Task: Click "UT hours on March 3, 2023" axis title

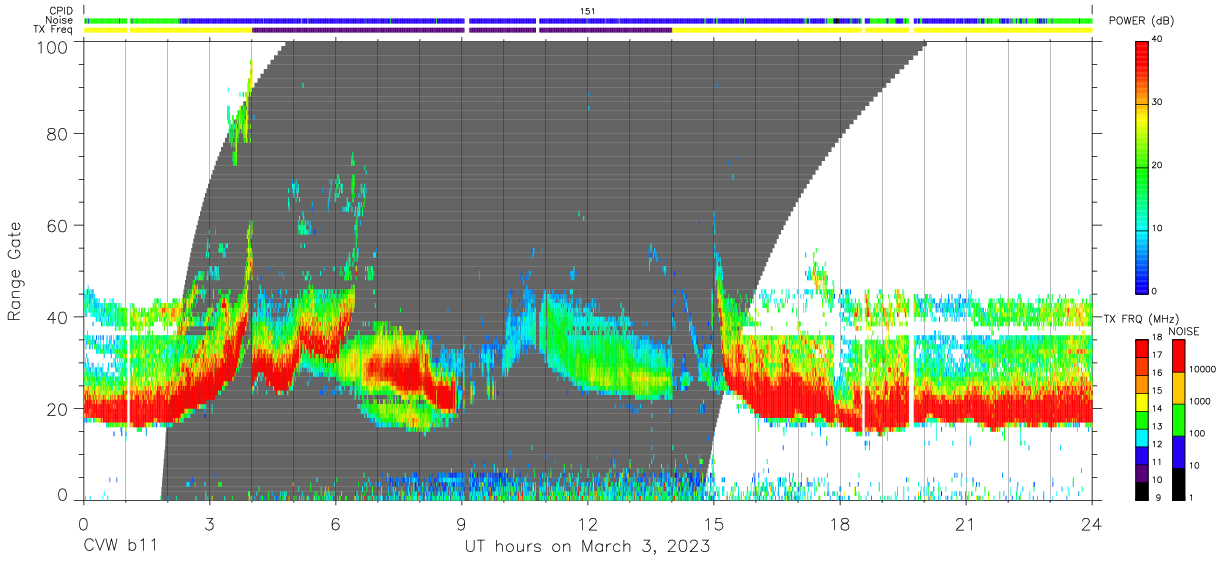Action: point(587,547)
